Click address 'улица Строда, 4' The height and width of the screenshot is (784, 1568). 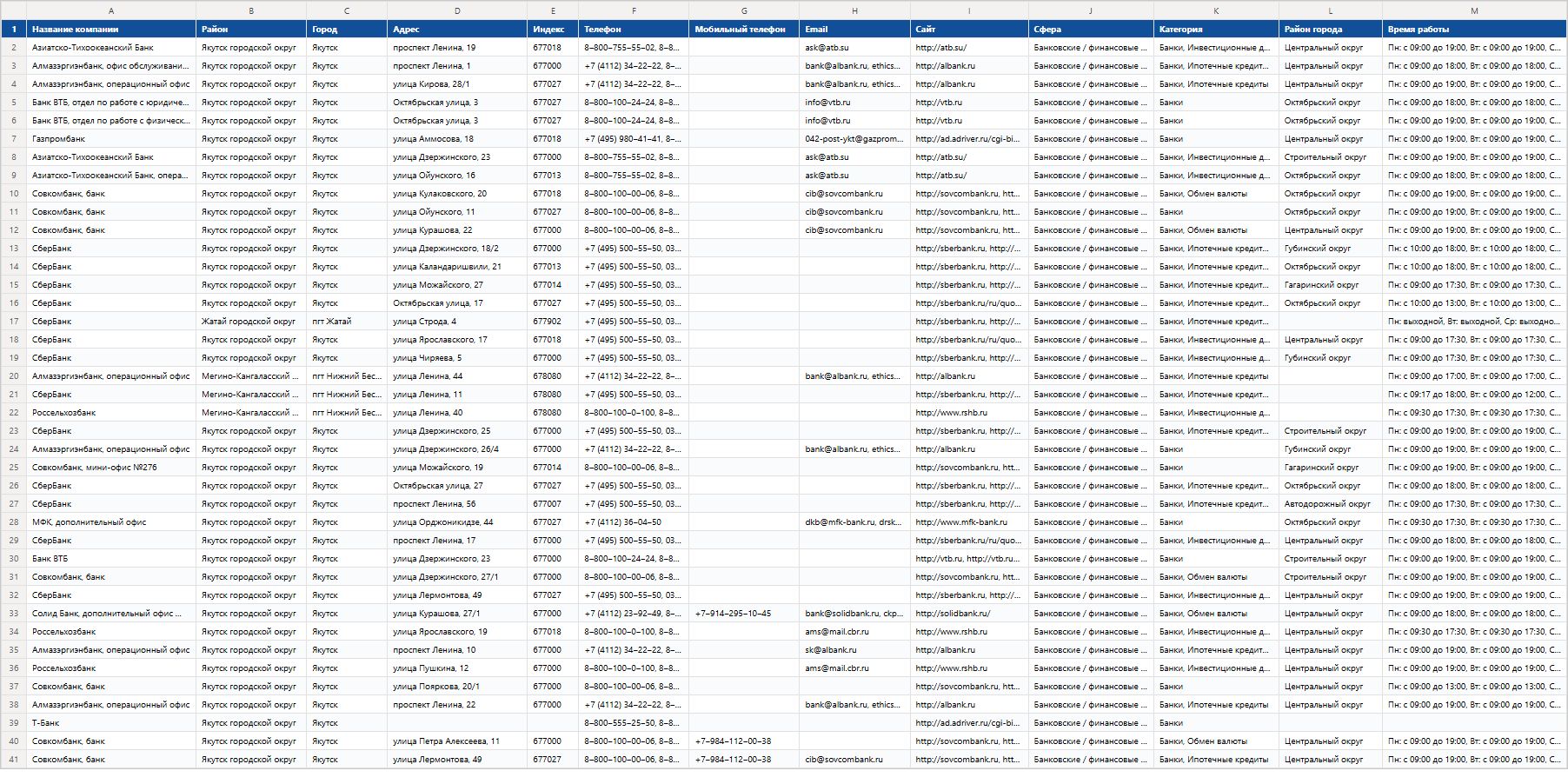(457, 322)
